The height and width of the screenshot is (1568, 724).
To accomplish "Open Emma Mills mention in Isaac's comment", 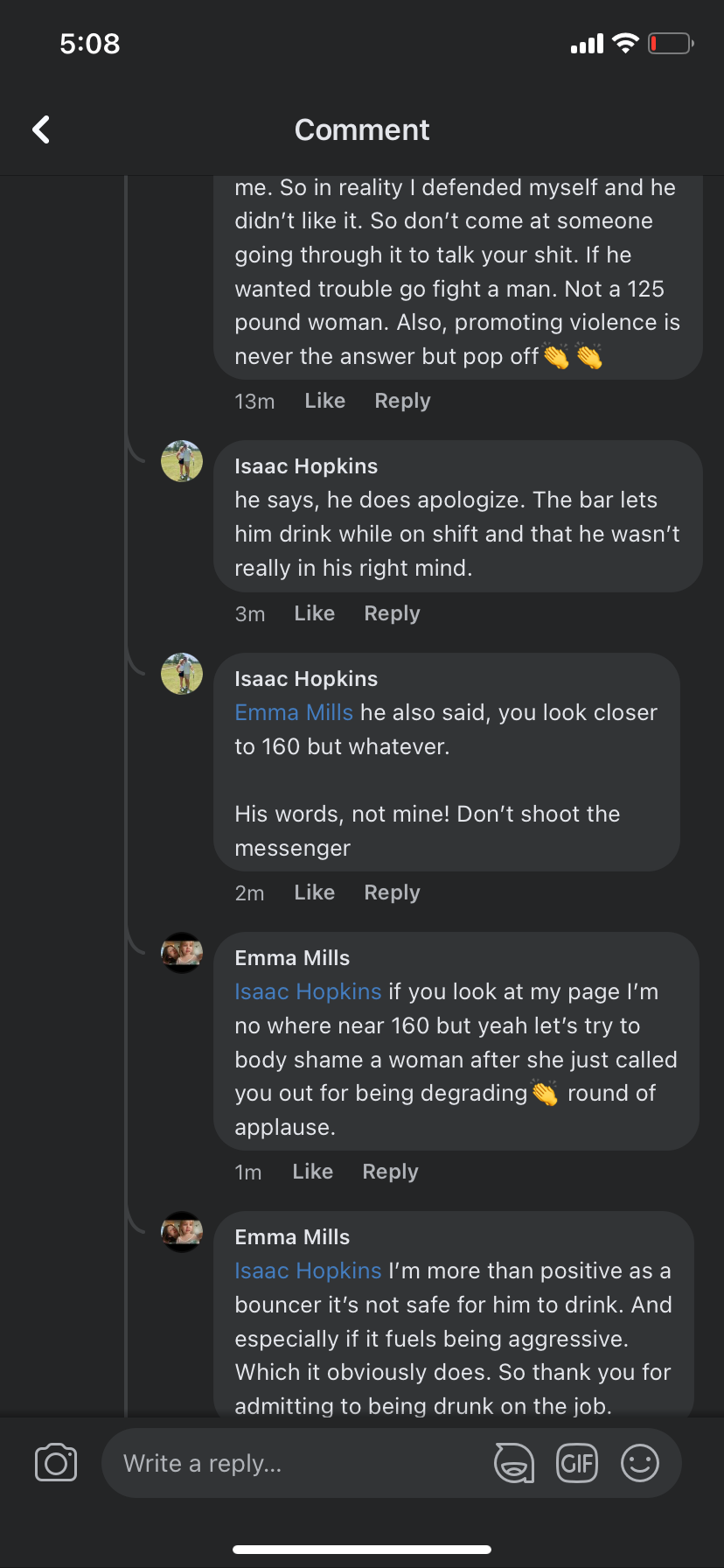I will point(294,713).
